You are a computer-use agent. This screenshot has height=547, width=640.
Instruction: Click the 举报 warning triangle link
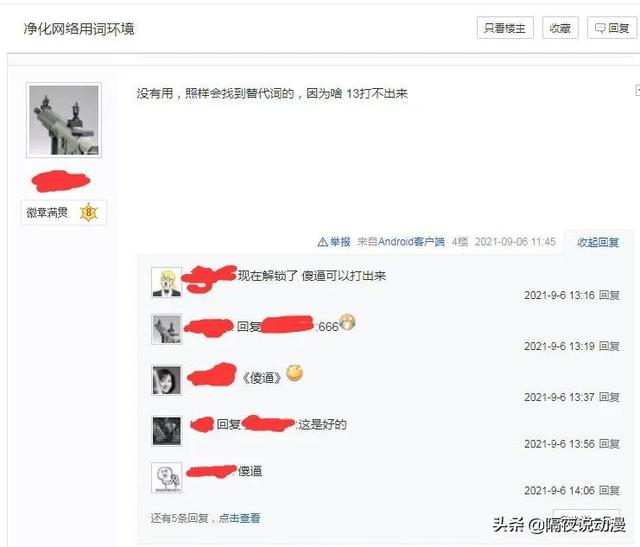[334, 242]
